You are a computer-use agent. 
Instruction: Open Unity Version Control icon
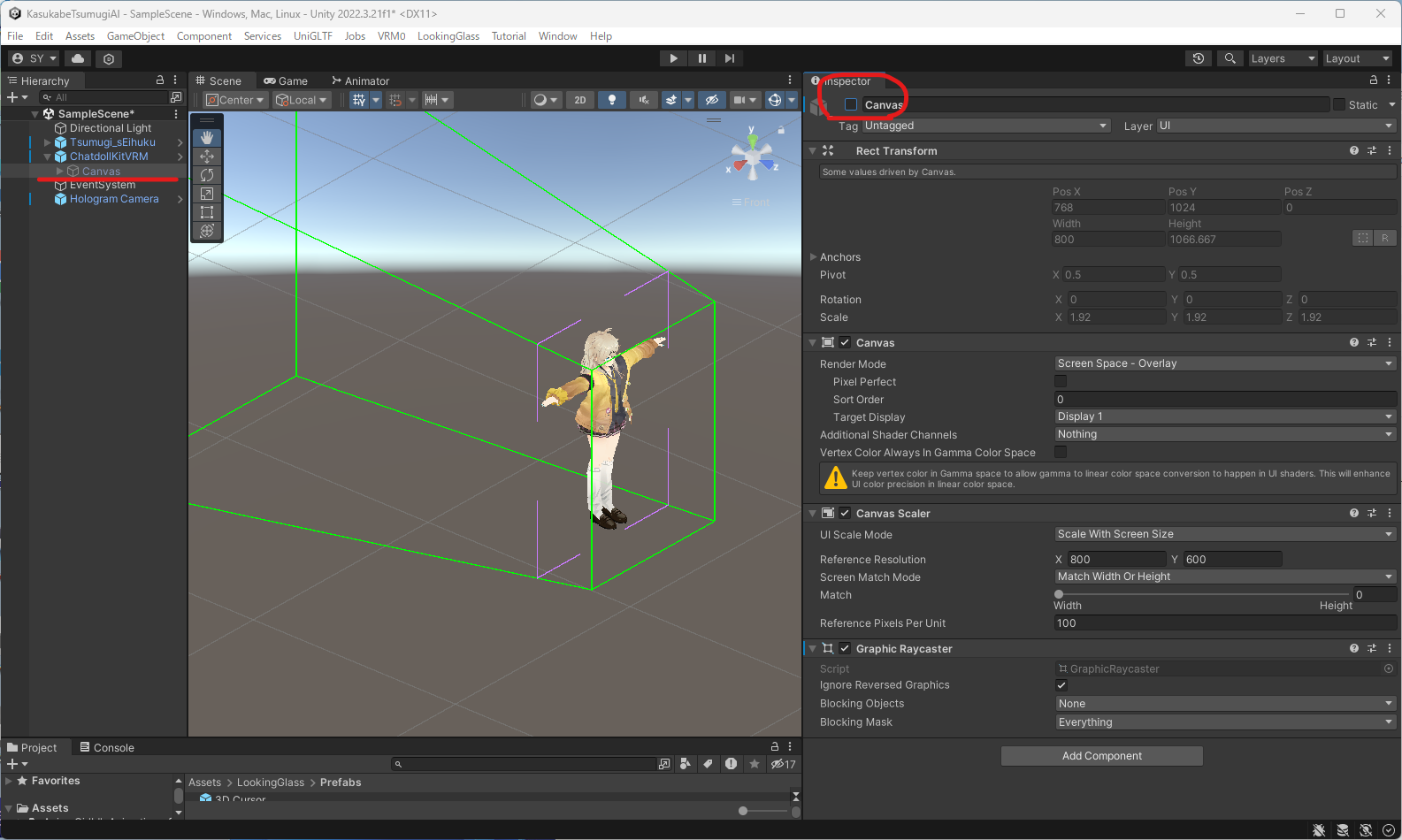point(109,58)
